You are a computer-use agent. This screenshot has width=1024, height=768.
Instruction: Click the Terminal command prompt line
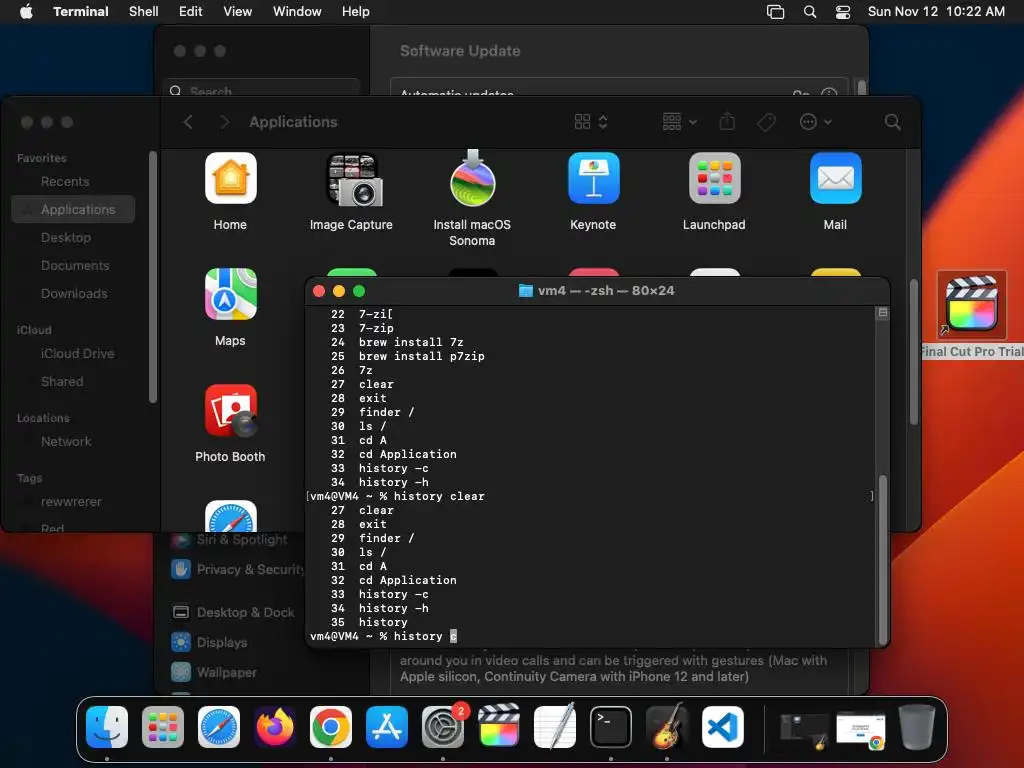pos(383,636)
